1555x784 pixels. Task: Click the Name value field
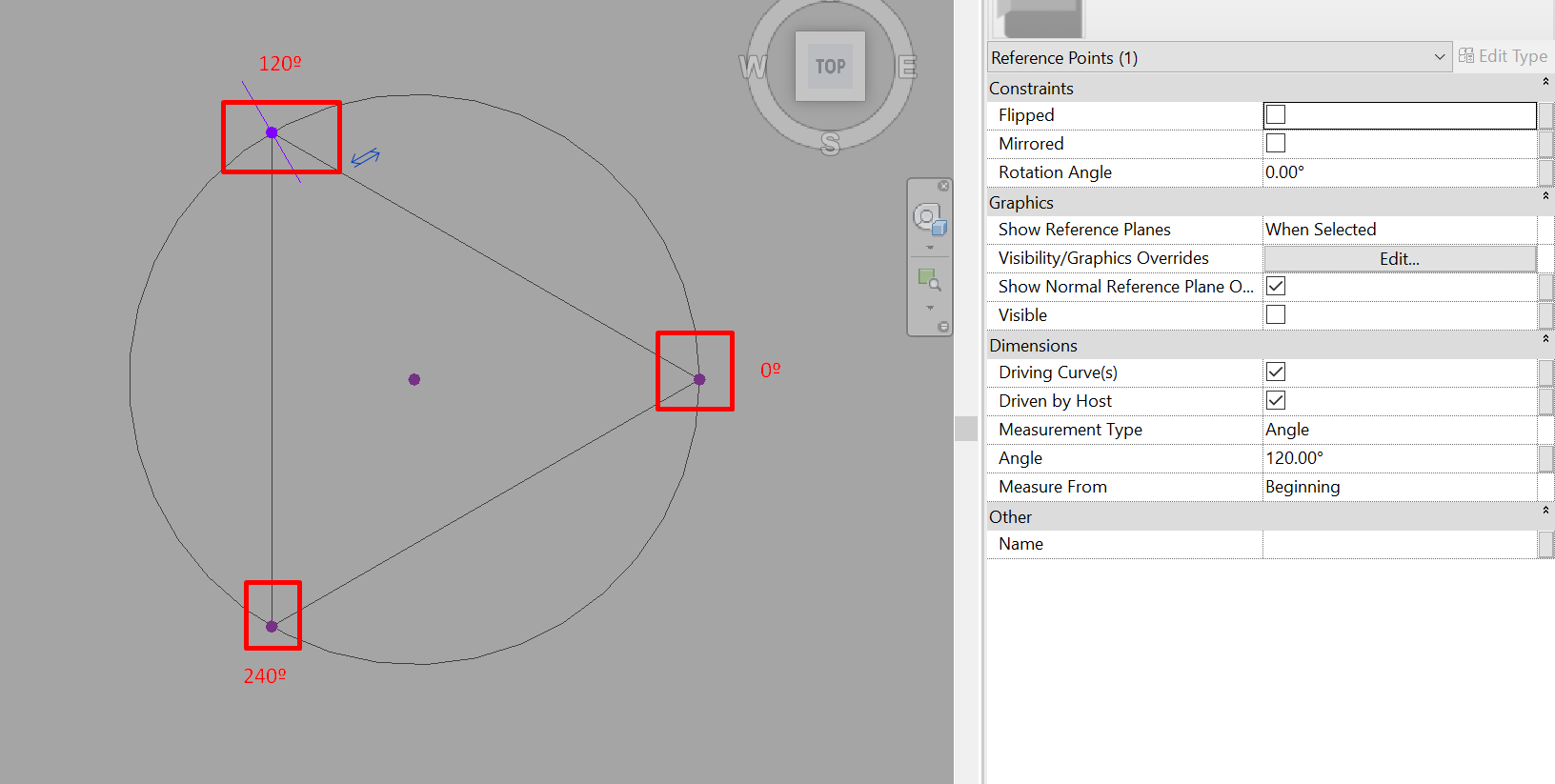click(1400, 544)
